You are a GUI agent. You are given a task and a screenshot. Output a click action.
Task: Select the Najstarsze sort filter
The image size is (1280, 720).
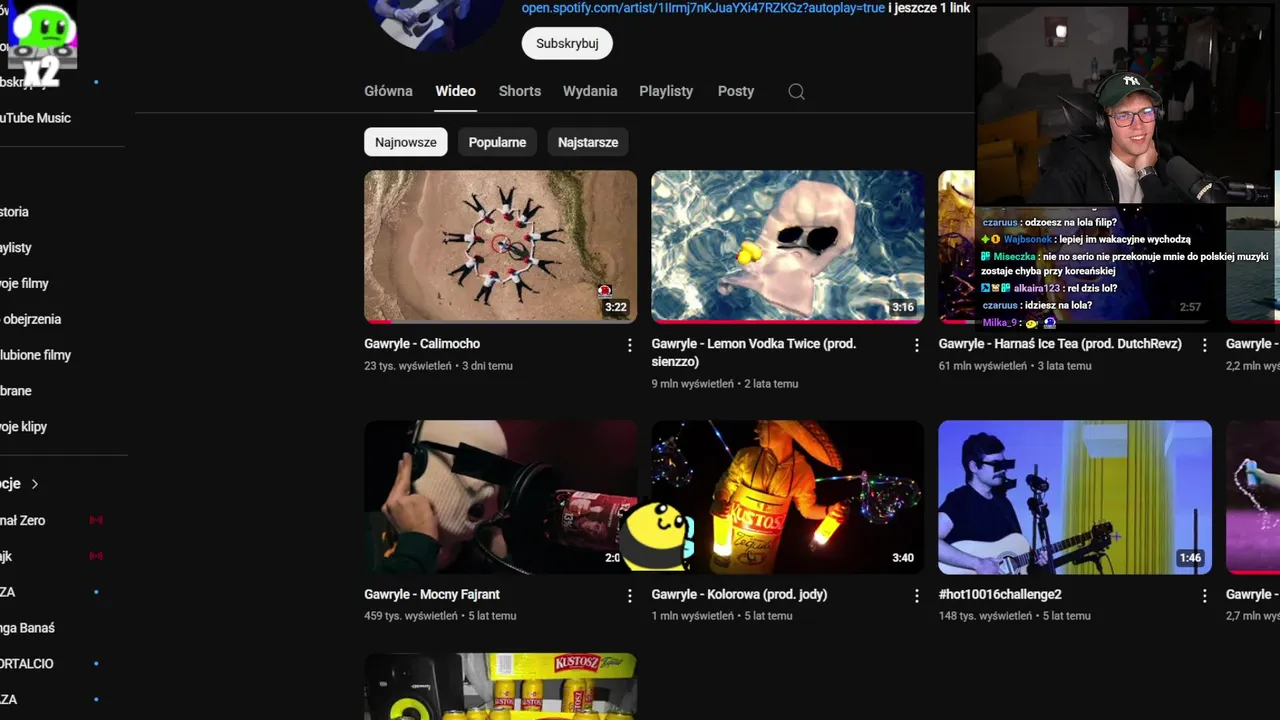point(588,142)
